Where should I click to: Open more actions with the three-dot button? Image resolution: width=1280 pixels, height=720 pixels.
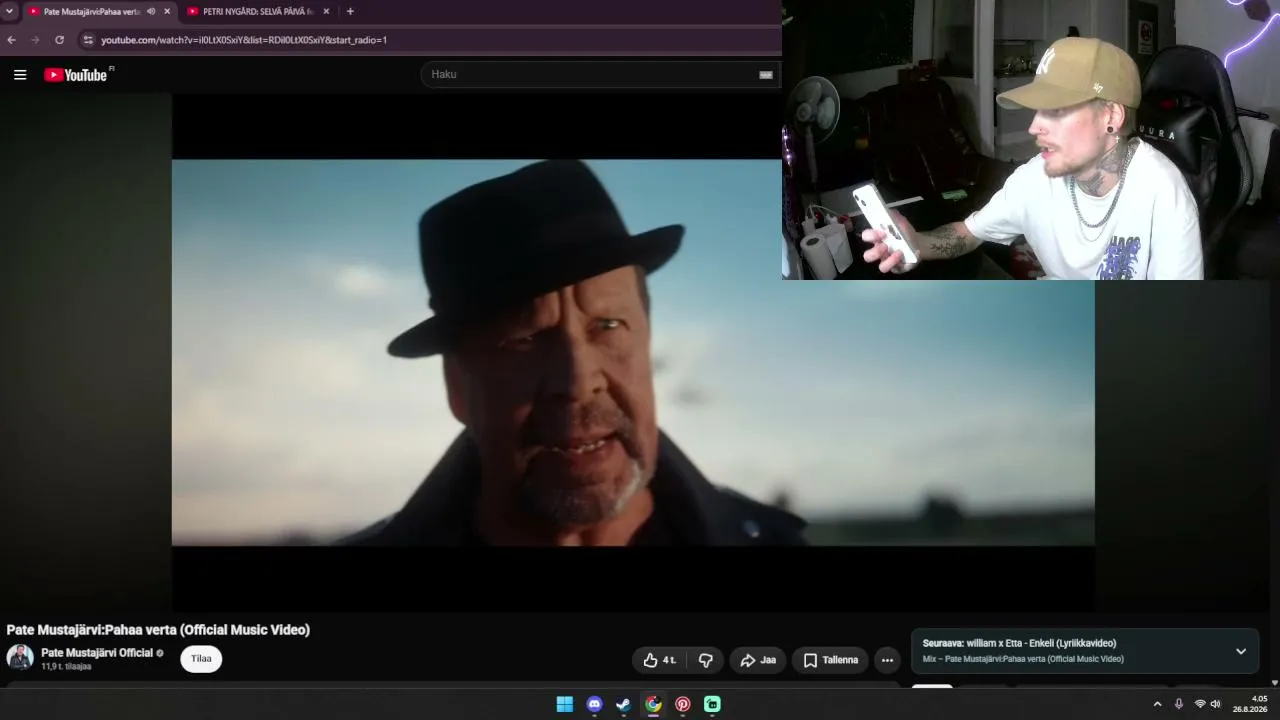click(x=887, y=660)
